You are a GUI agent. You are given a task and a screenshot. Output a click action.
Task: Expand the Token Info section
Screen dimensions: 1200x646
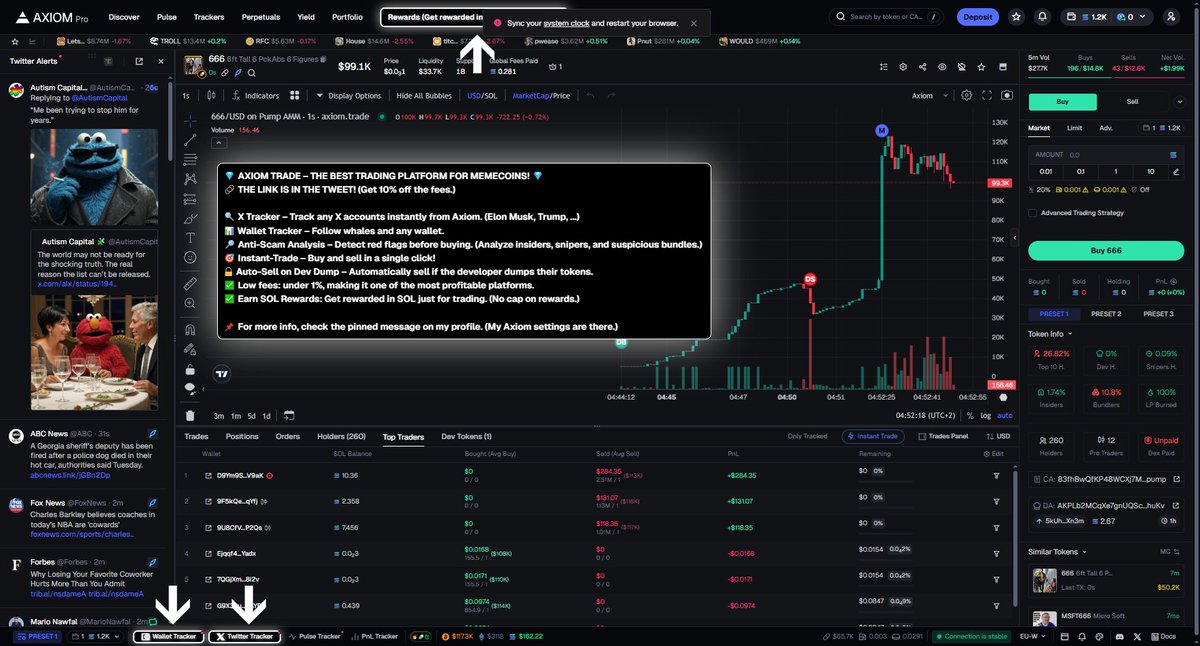[1052, 334]
